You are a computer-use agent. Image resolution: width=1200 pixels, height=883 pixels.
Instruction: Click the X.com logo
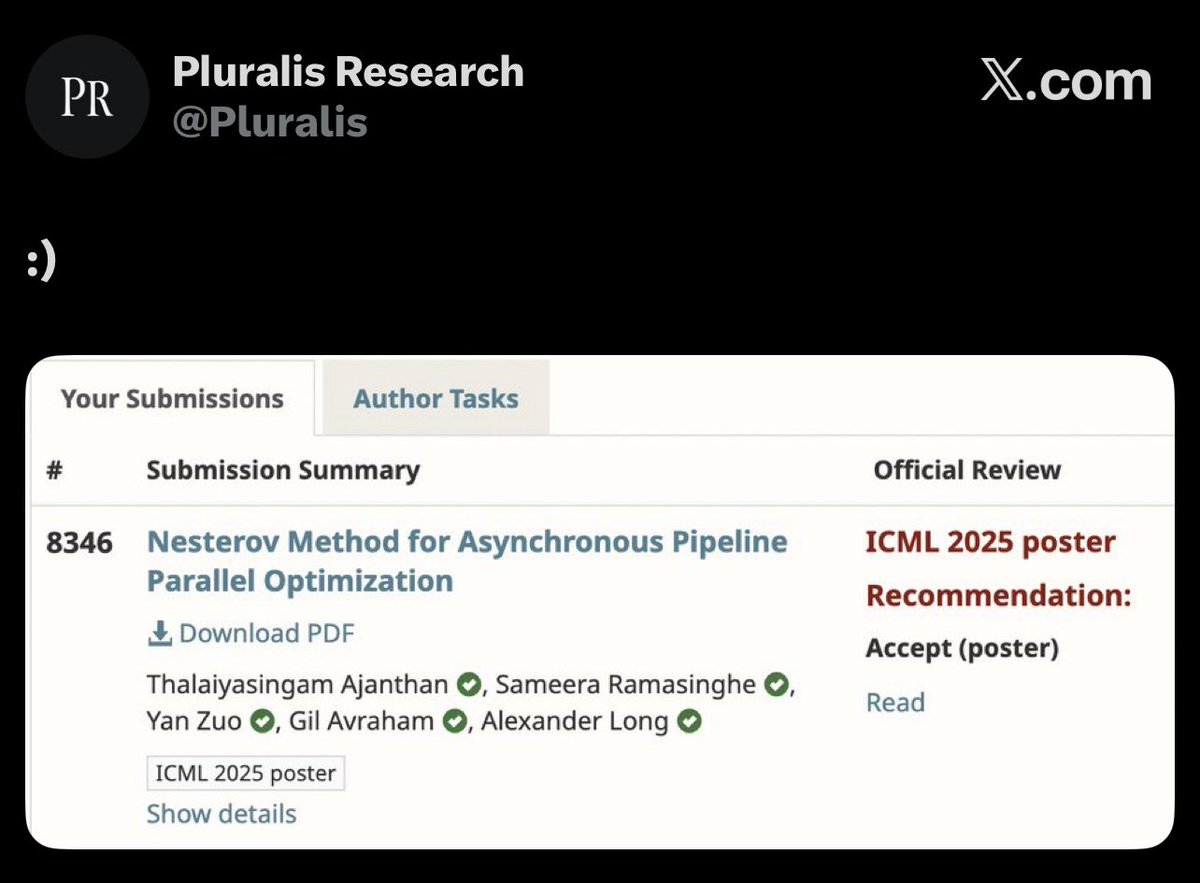1066,81
